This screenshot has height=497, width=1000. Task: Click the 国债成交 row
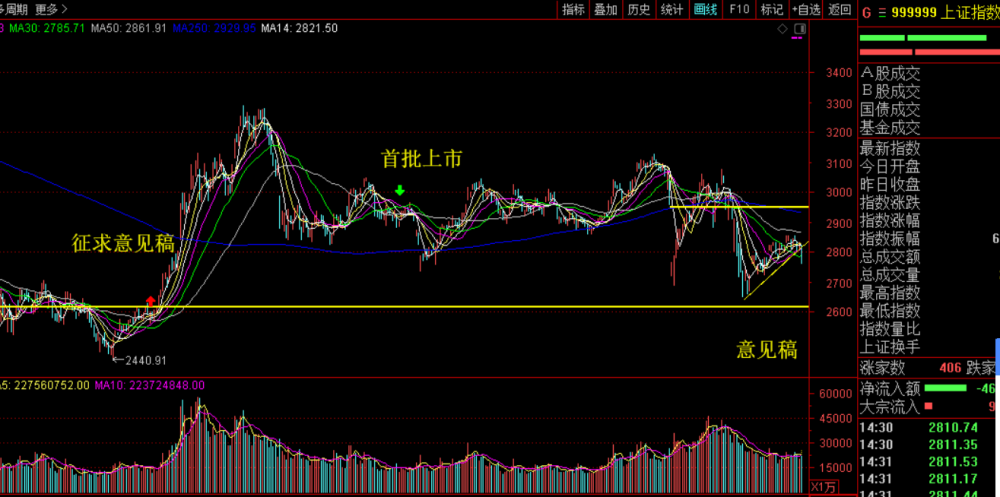(890, 110)
